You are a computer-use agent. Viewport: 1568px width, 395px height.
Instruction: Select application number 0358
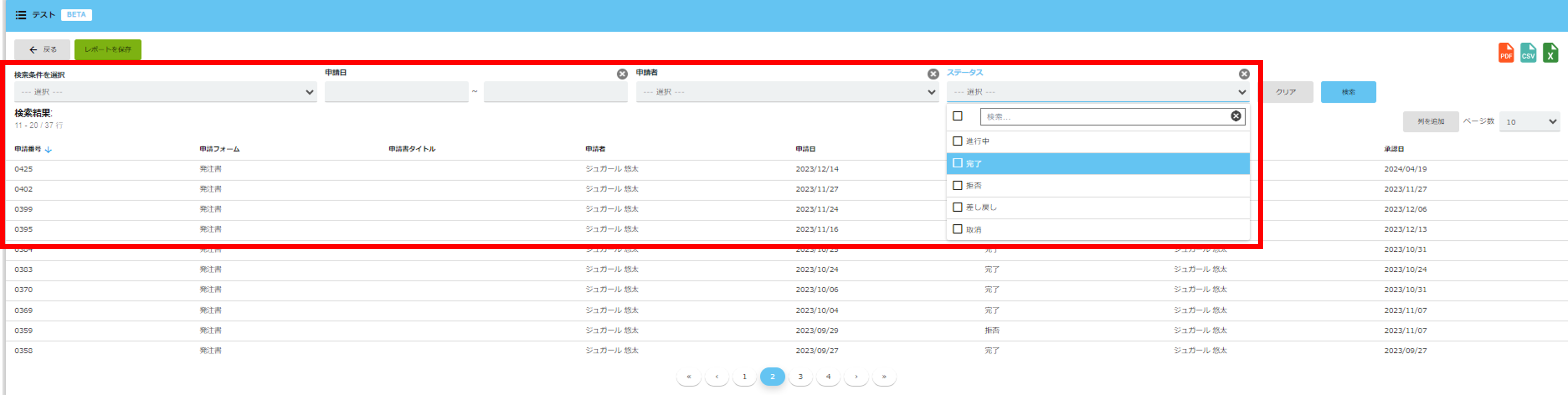24,351
